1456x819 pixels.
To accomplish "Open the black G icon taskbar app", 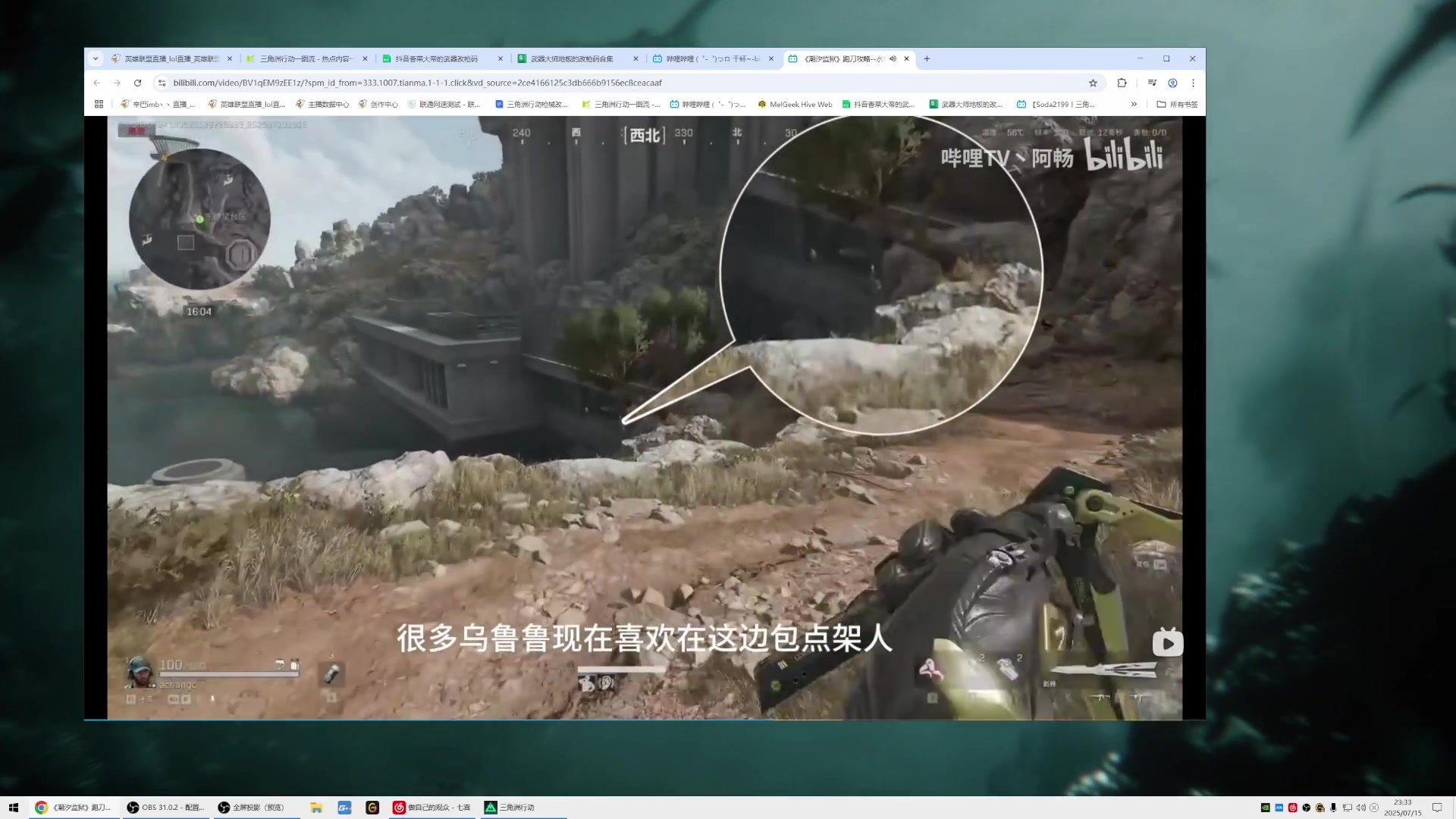I will point(372,808).
